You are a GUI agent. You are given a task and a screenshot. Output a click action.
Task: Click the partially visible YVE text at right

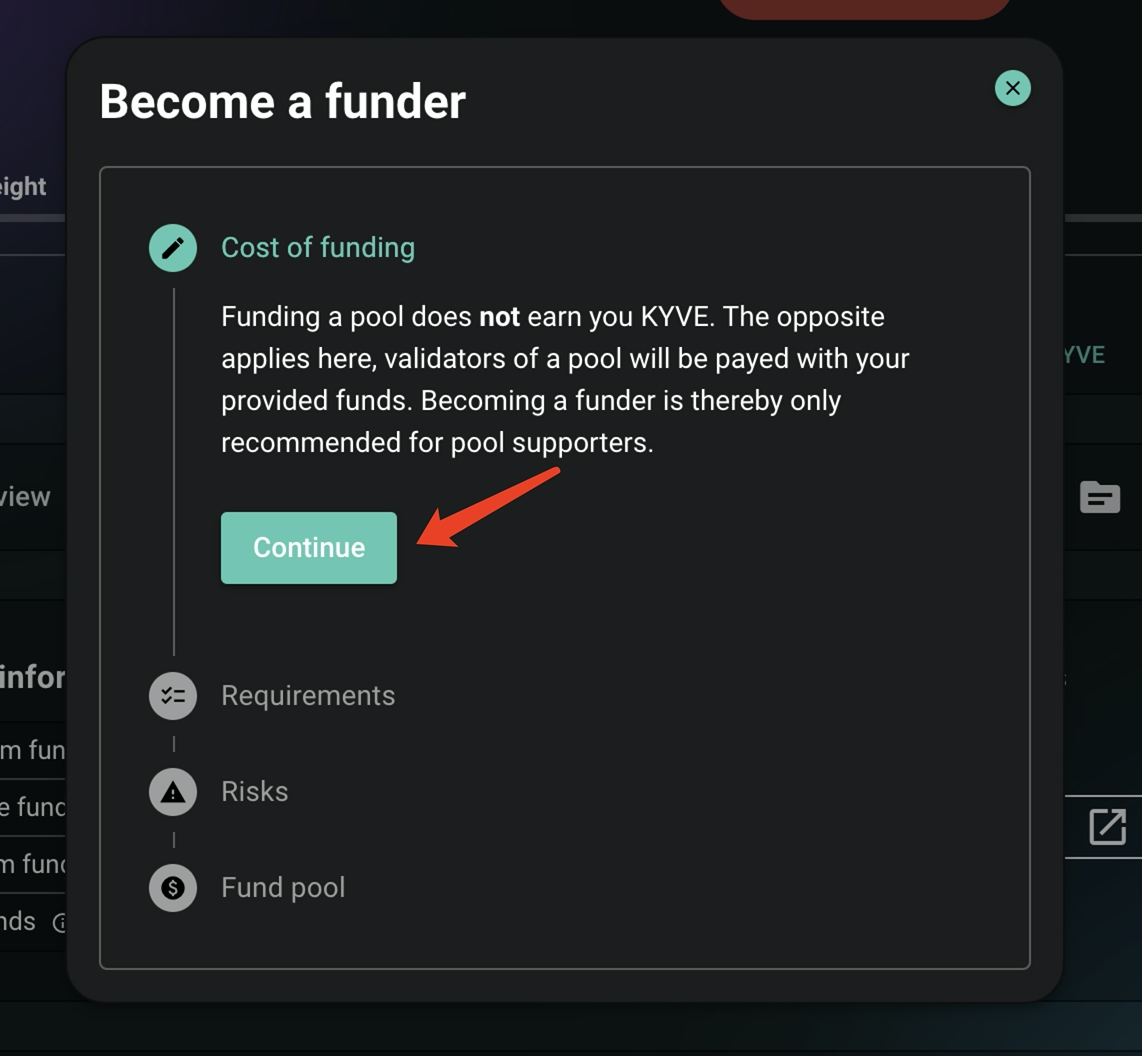click(1084, 356)
